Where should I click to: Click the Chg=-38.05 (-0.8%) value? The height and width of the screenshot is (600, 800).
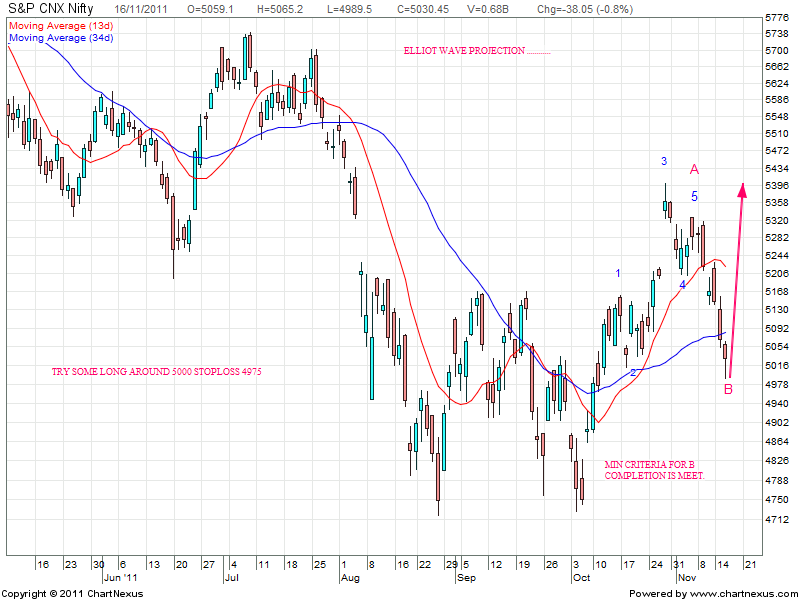click(x=585, y=9)
